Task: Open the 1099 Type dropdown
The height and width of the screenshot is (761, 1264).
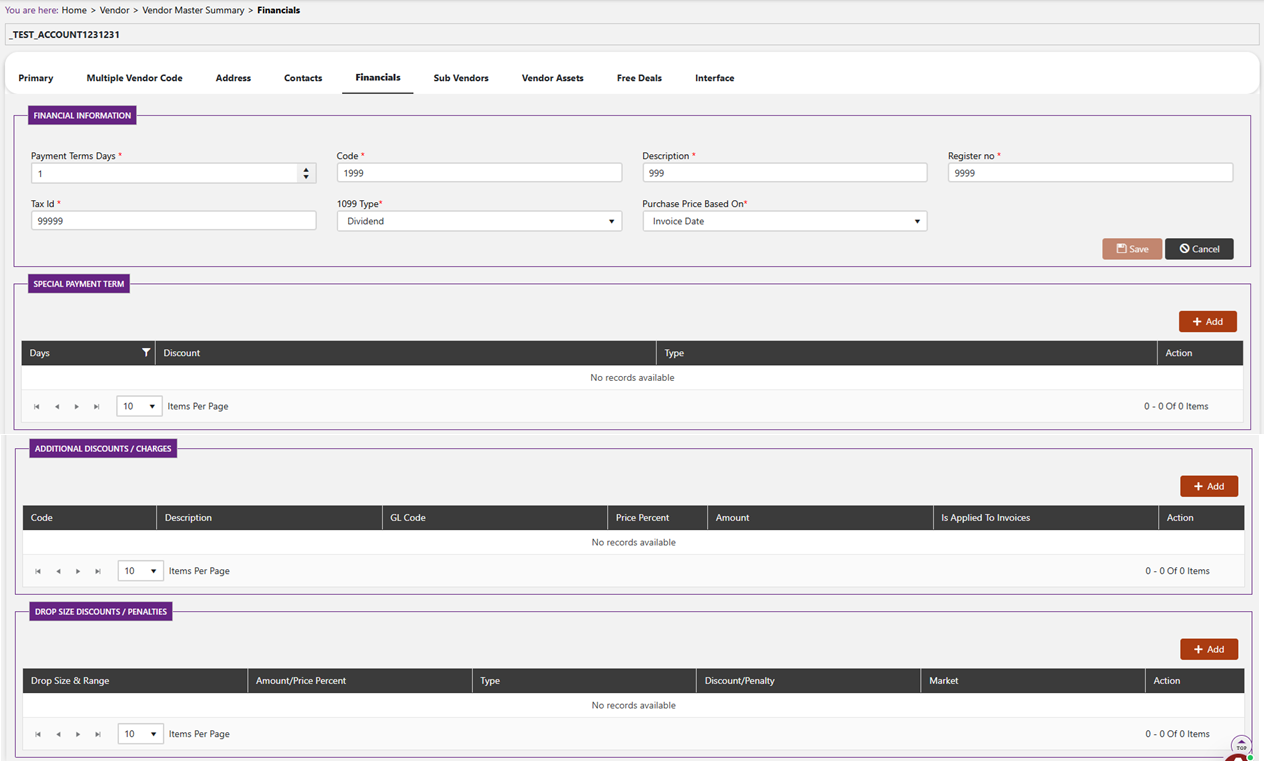Action: (479, 221)
